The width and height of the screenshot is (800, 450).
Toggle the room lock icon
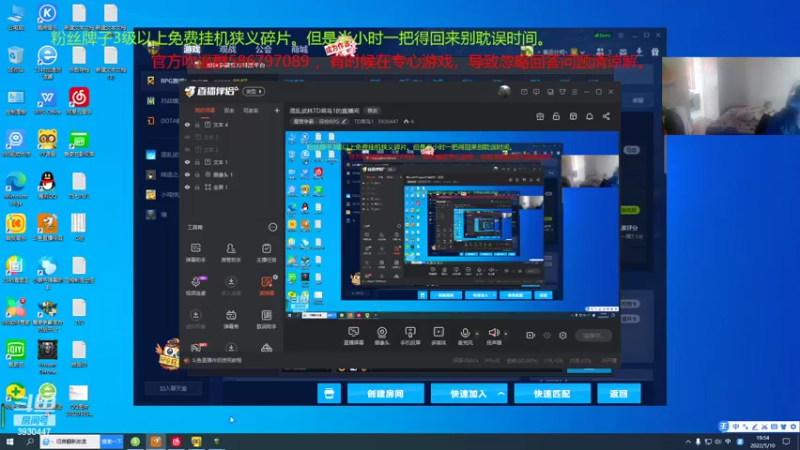[x=556, y=116]
